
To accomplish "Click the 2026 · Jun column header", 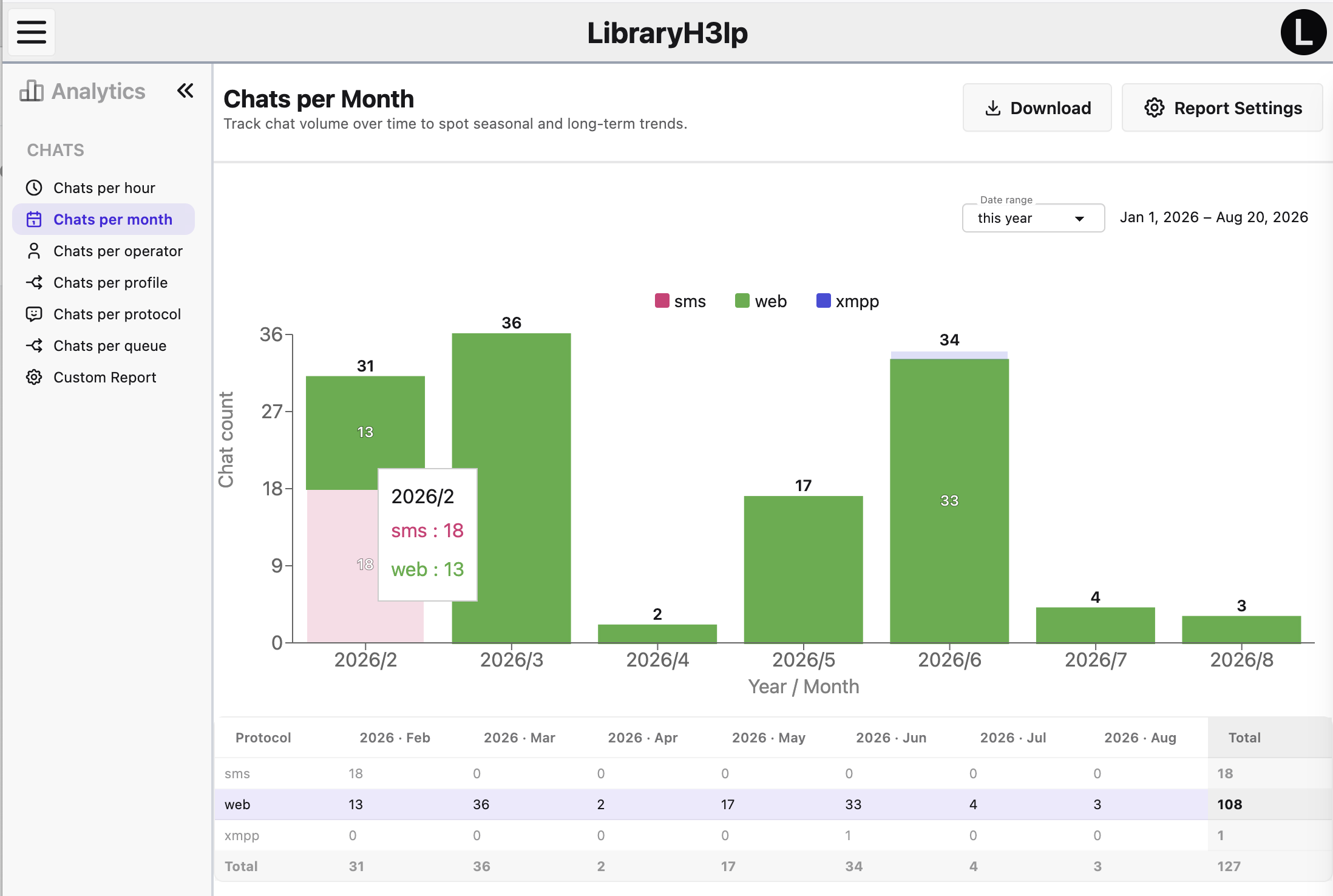I will pyautogui.click(x=891, y=738).
